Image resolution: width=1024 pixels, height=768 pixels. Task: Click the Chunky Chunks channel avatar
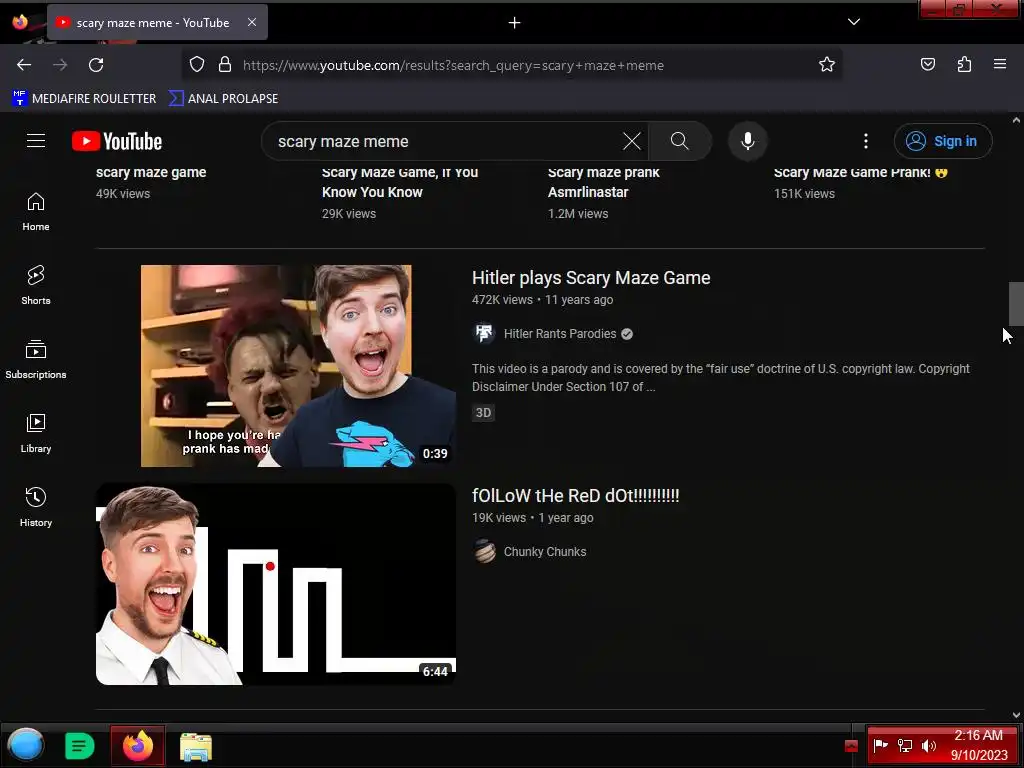pyautogui.click(x=485, y=552)
